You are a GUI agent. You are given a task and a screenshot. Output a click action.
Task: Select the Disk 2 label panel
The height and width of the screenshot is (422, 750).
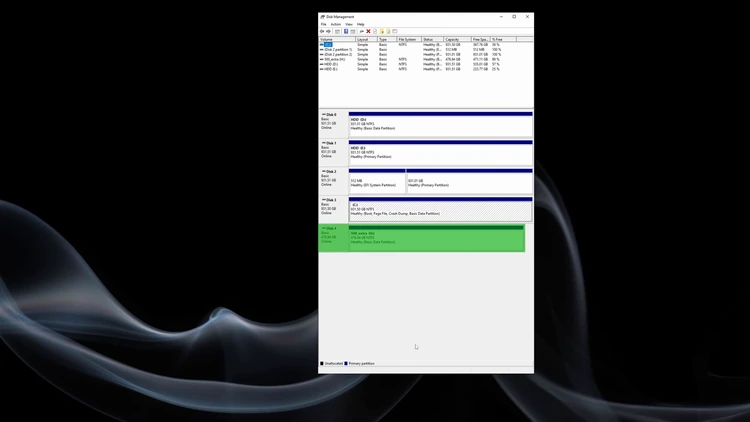point(333,181)
